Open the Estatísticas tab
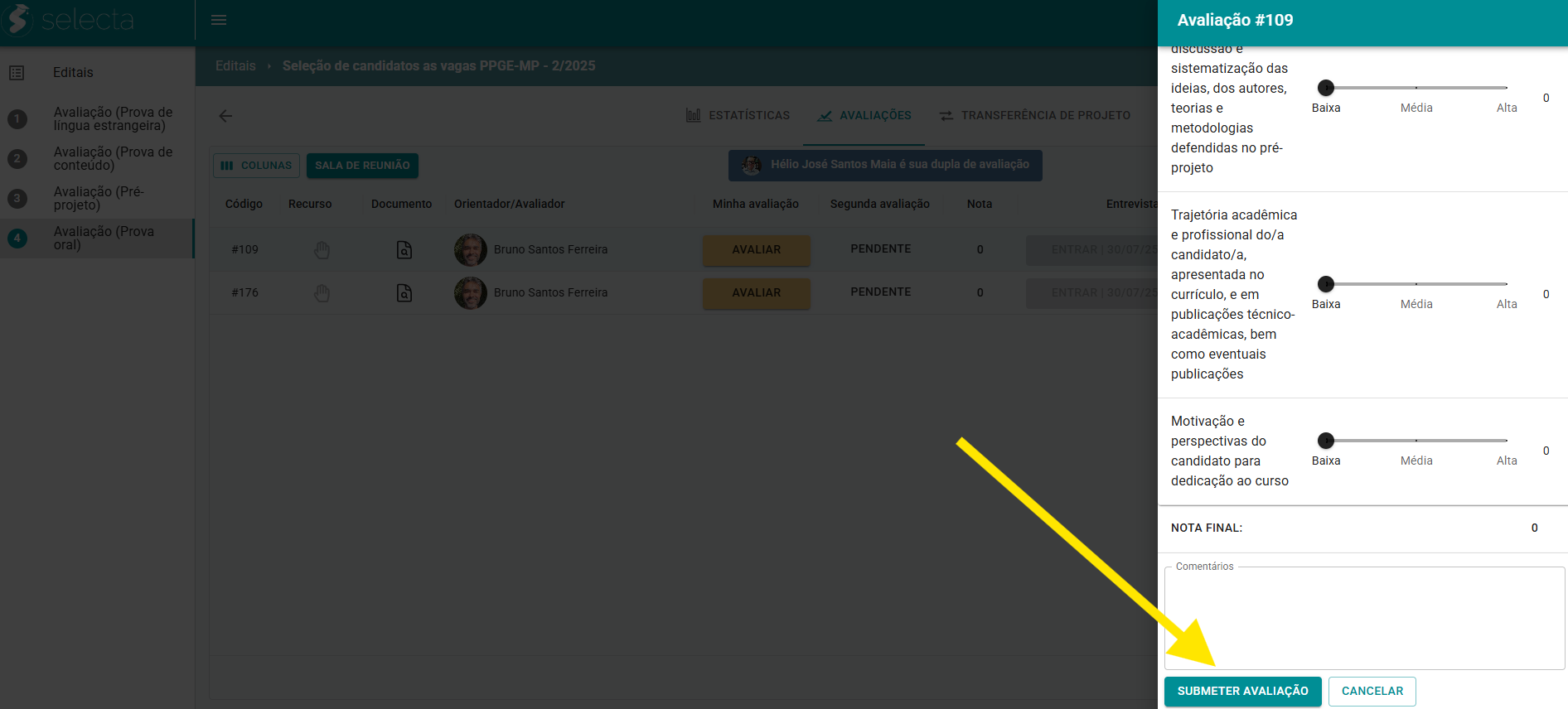 738,116
